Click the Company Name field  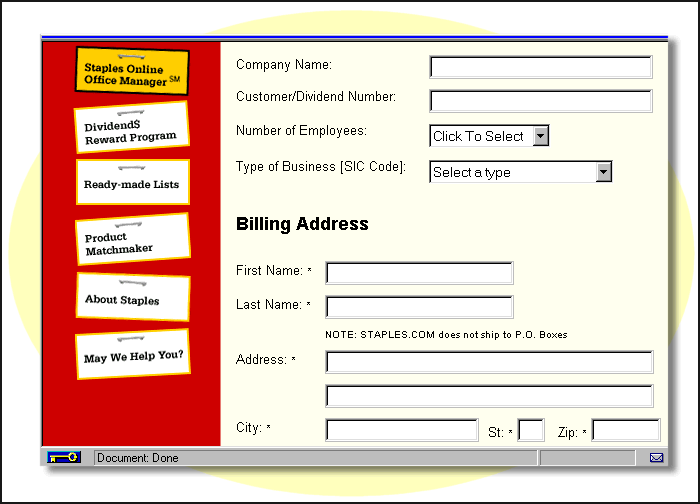pyautogui.click(x=540, y=67)
